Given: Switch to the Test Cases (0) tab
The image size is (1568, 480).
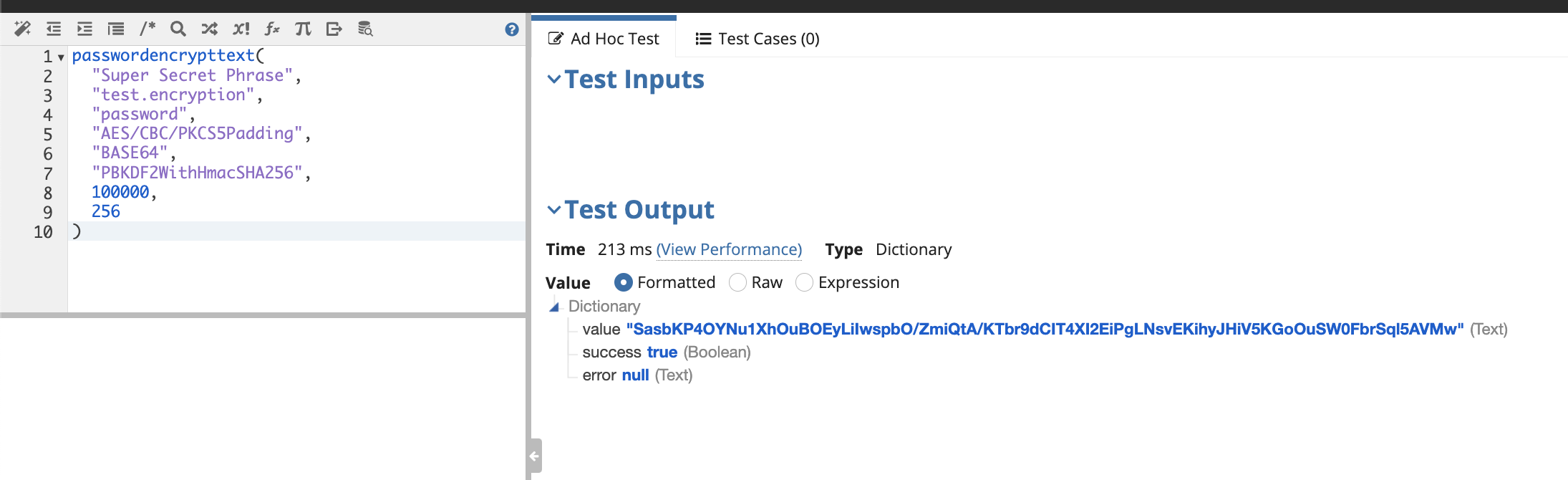Looking at the screenshot, I should (x=758, y=39).
